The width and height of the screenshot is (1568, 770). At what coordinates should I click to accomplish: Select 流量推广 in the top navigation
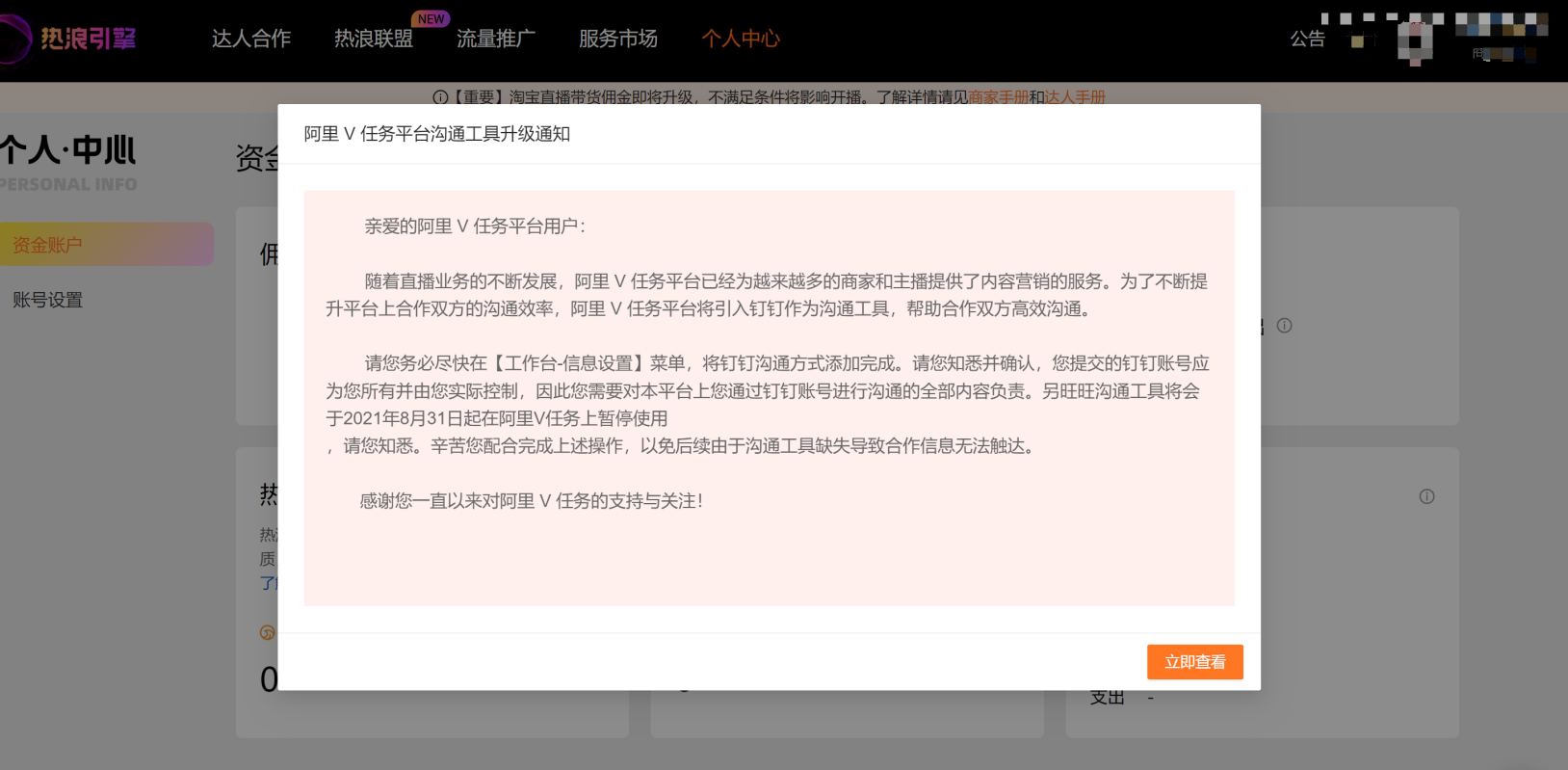coord(496,39)
